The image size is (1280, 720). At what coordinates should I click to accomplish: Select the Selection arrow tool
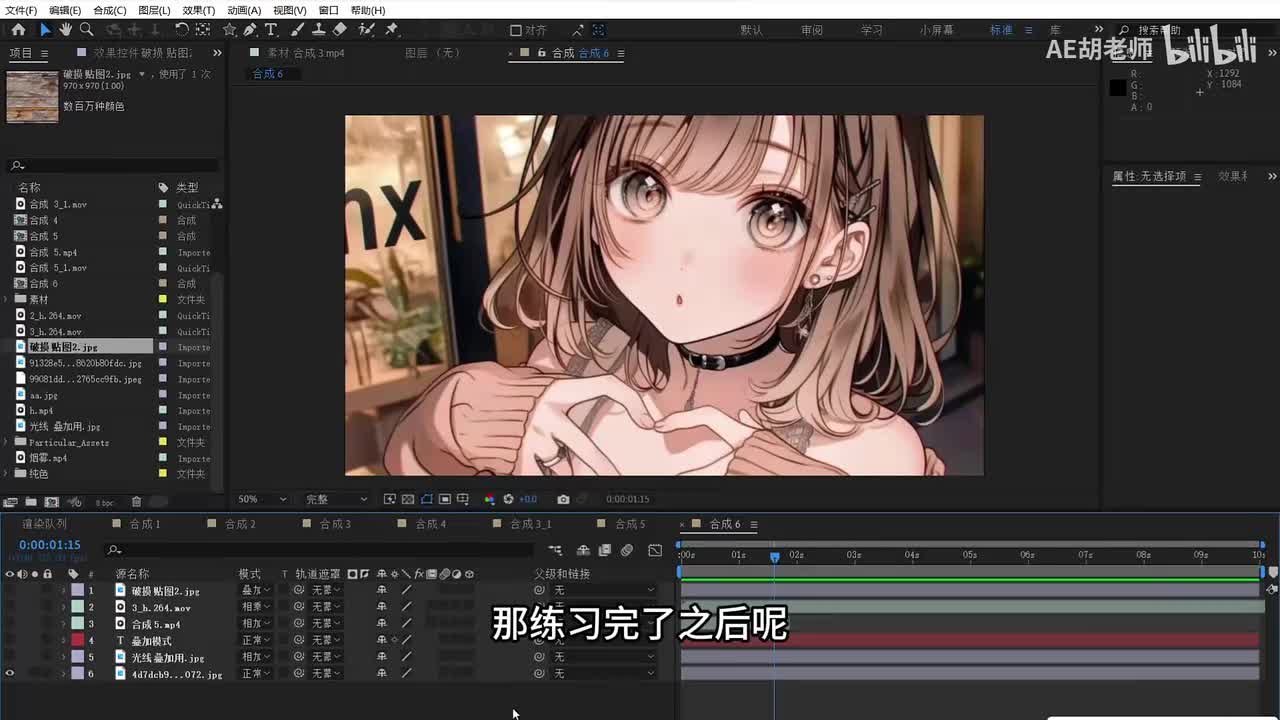point(45,30)
